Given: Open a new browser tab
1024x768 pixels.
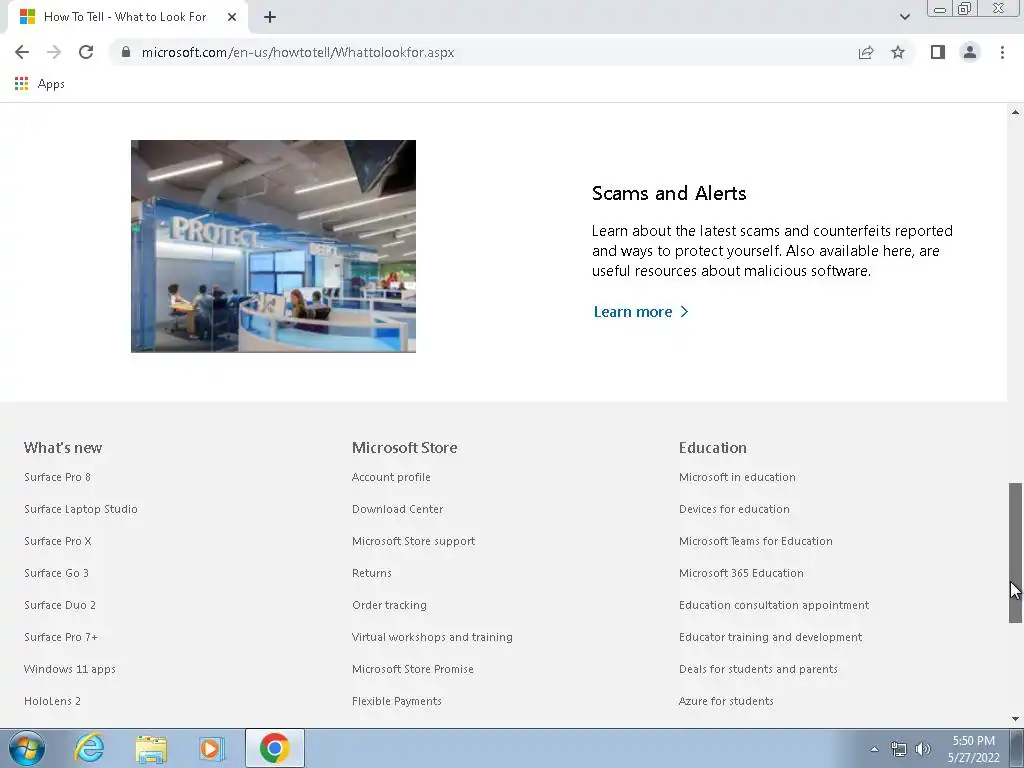Looking at the screenshot, I should [270, 17].
